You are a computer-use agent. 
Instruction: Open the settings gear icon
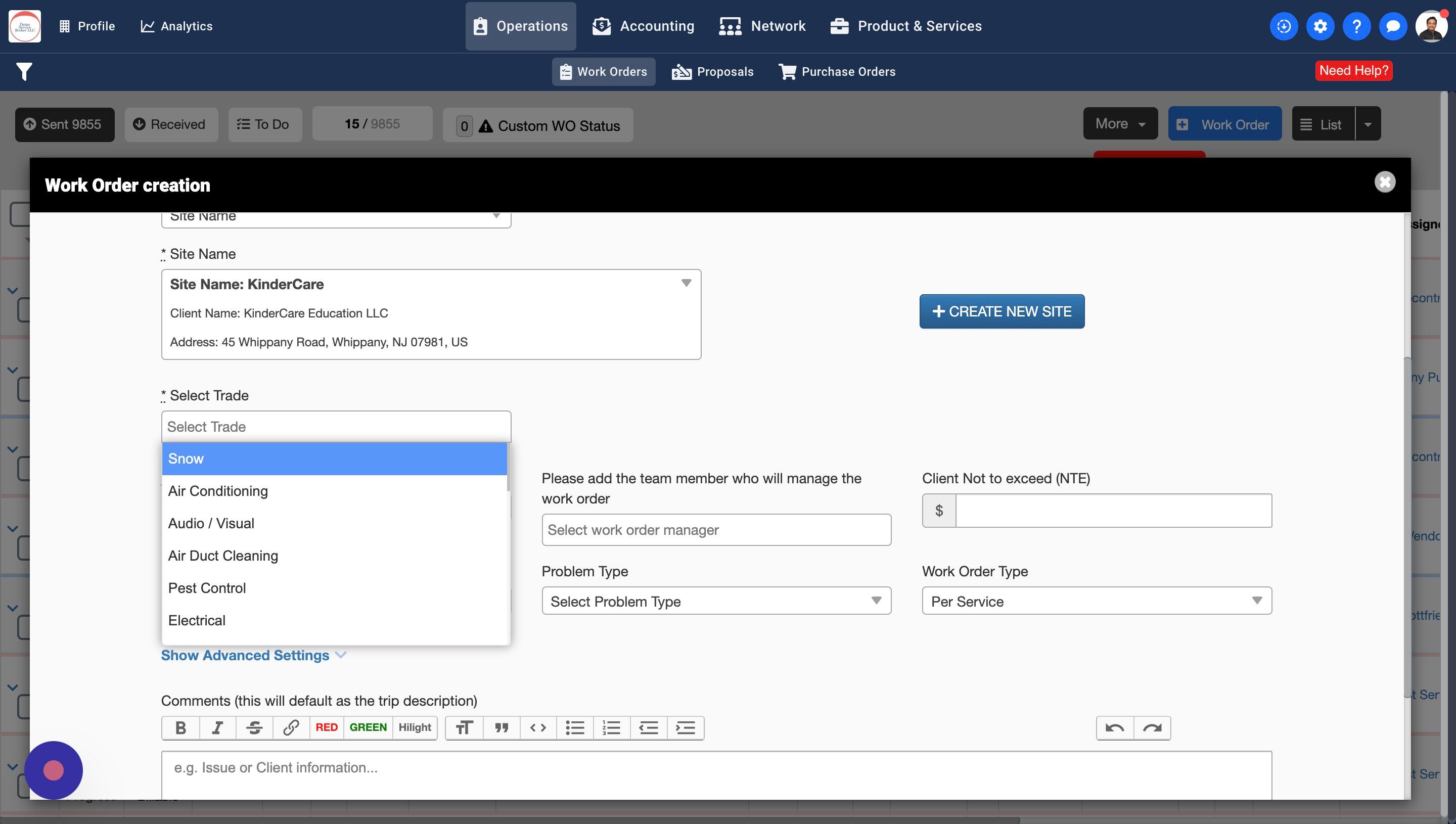pyautogui.click(x=1320, y=26)
